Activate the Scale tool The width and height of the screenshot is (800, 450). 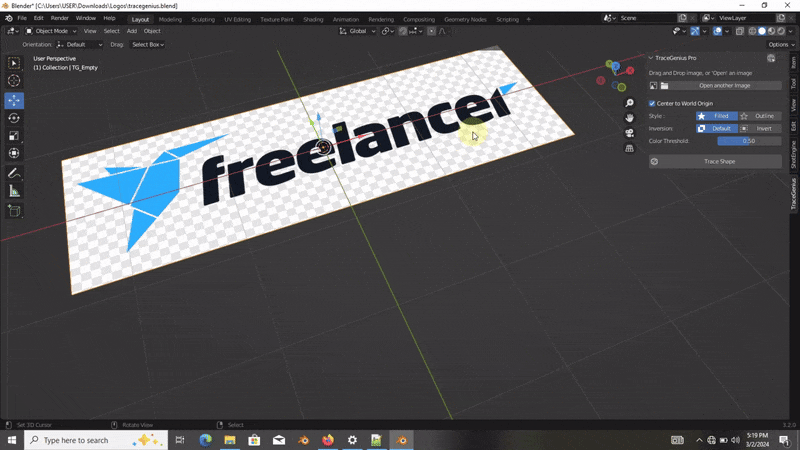(14, 136)
